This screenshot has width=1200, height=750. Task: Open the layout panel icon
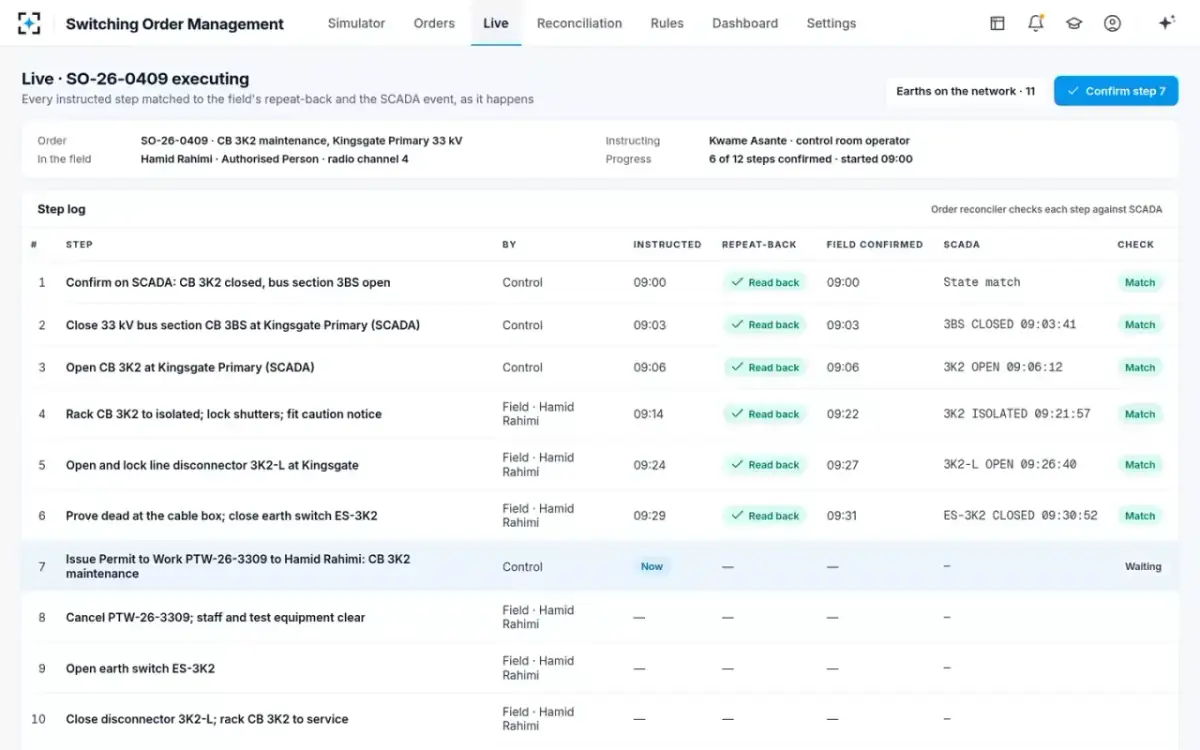[x=997, y=23]
